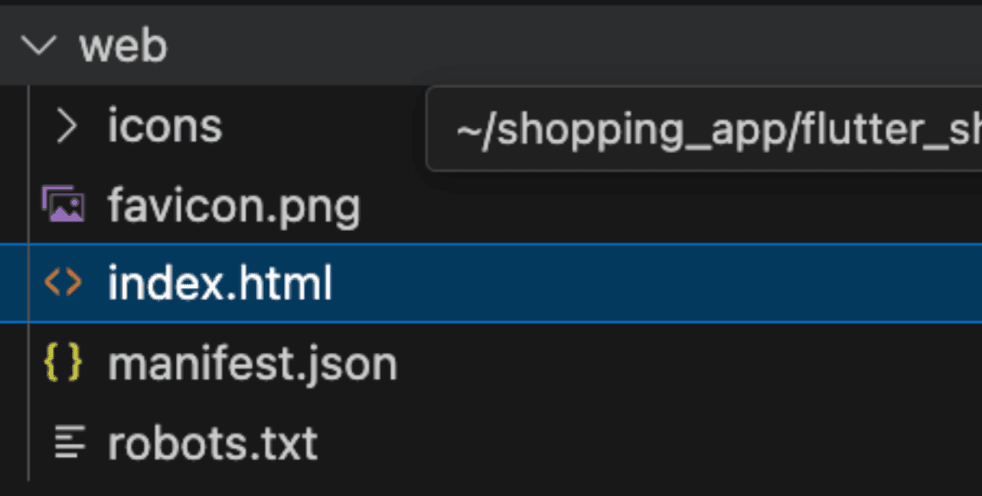Click the manifest.json curly-braces file icon
The image size is (982, 496).
pyautogui.click(x=63, y=364)
